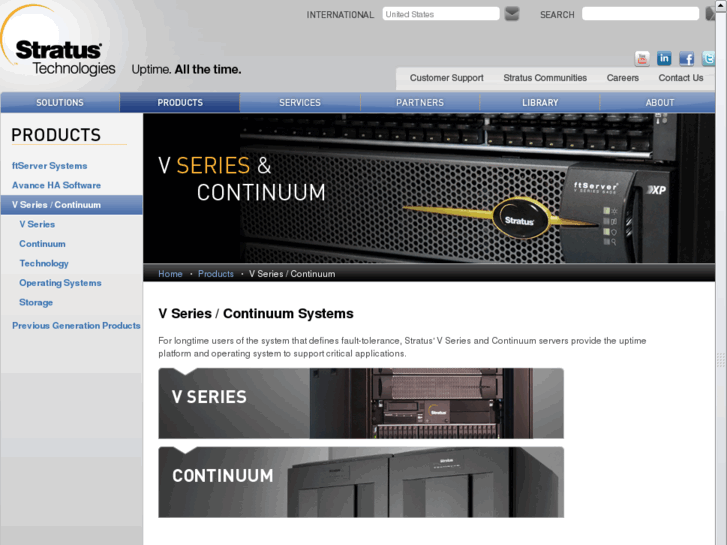The height and width of the screenshot is (545, 727).
Task: Open the Twitter social icon
Action: (x=708, y=58)
